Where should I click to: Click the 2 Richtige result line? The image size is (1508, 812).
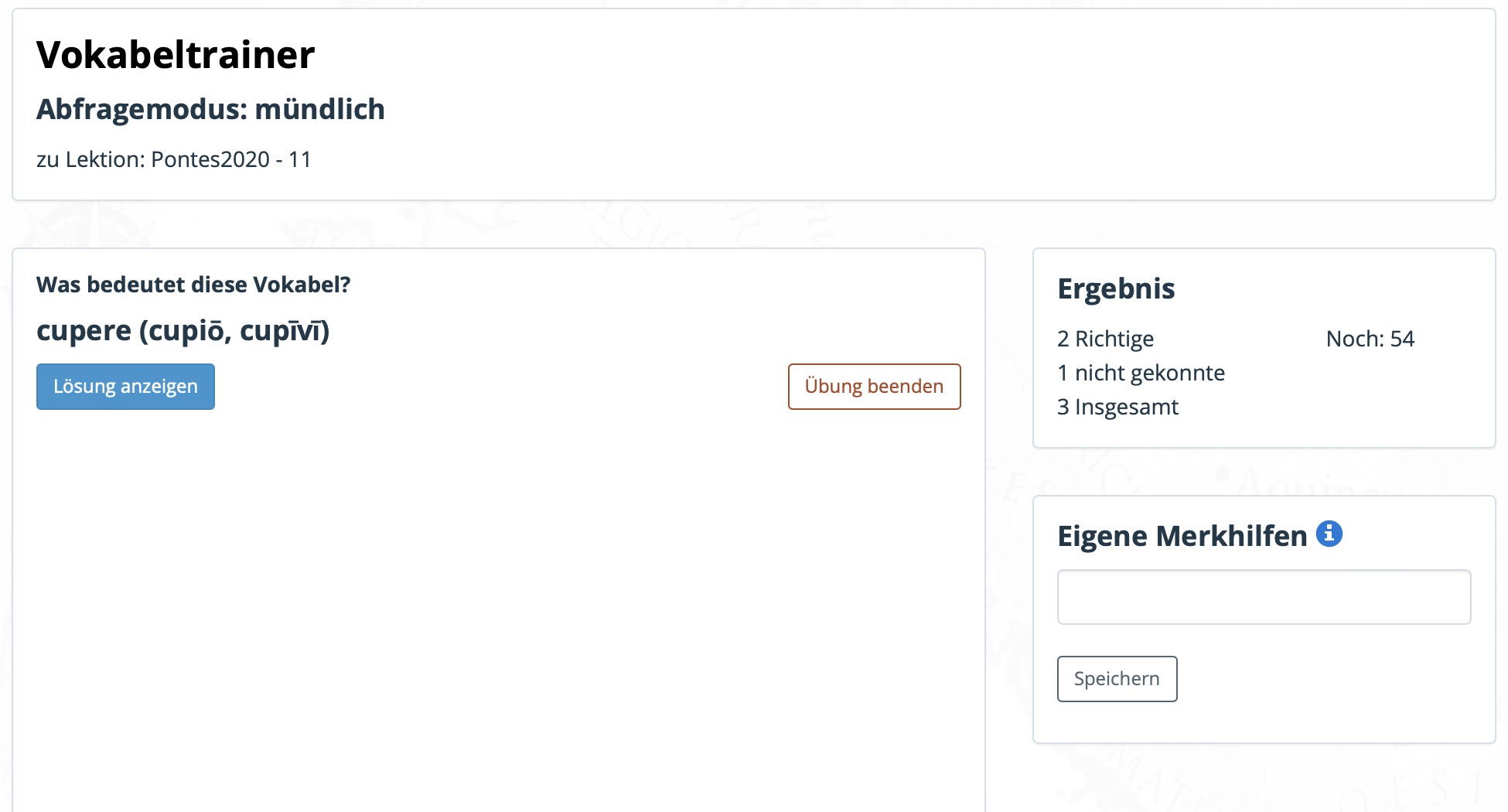click(x=1105, y=339)
